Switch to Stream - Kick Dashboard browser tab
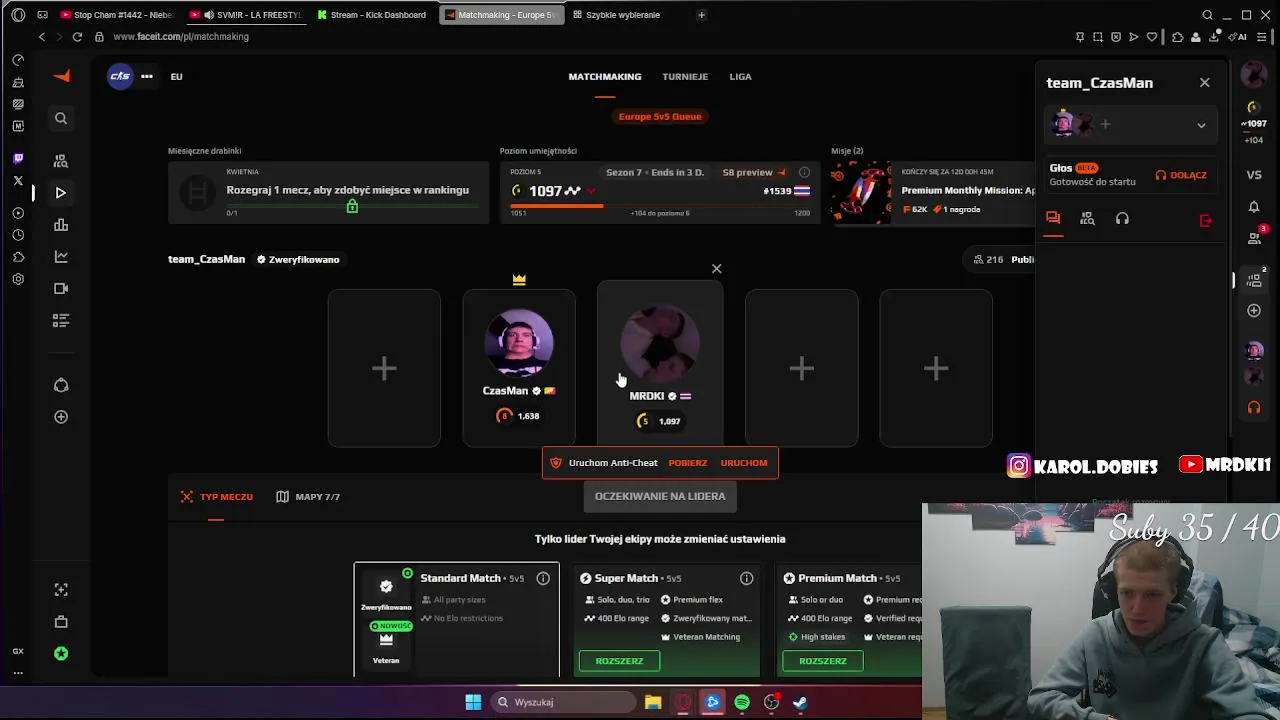The height and width of the screenshot is (720, 1280). [372, 15]
